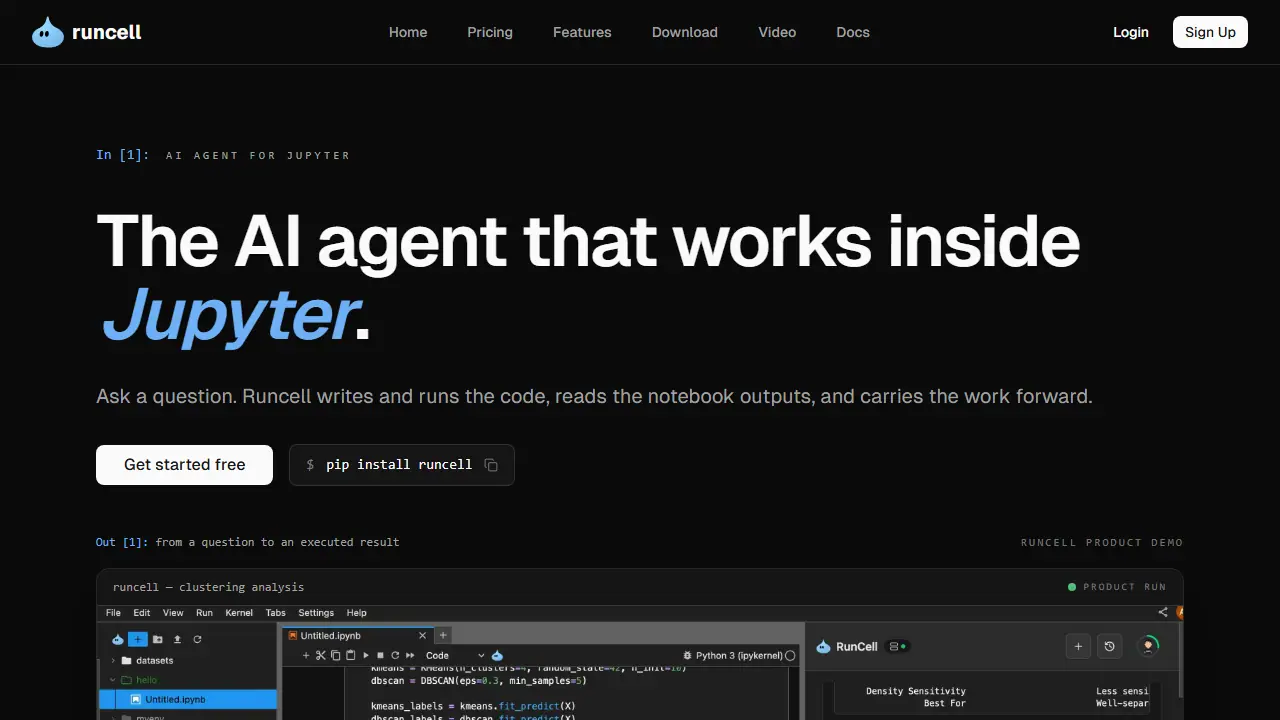The height and width of the screenshot is (720, 1280).
Task: Close the Untitled.ipynb notebook tab
Action: 423,635
